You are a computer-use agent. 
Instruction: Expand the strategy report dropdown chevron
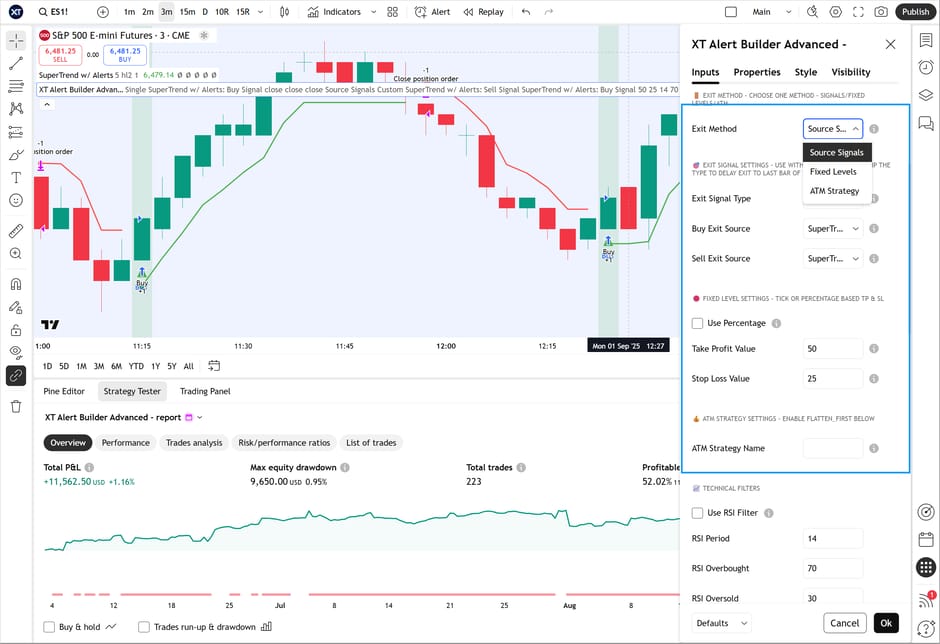200,417
